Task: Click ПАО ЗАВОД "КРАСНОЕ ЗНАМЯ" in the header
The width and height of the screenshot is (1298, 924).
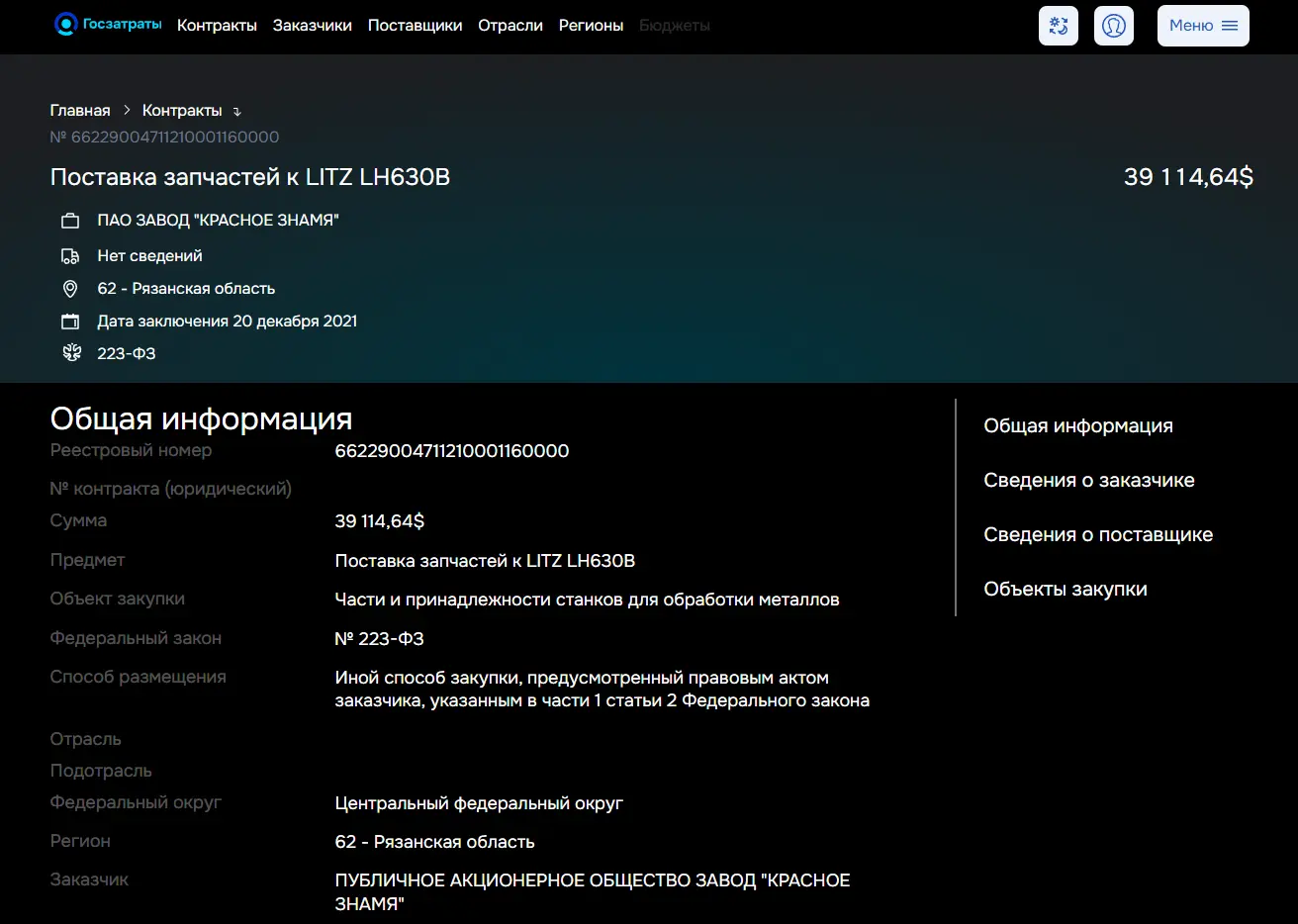Action: [218, 221]
